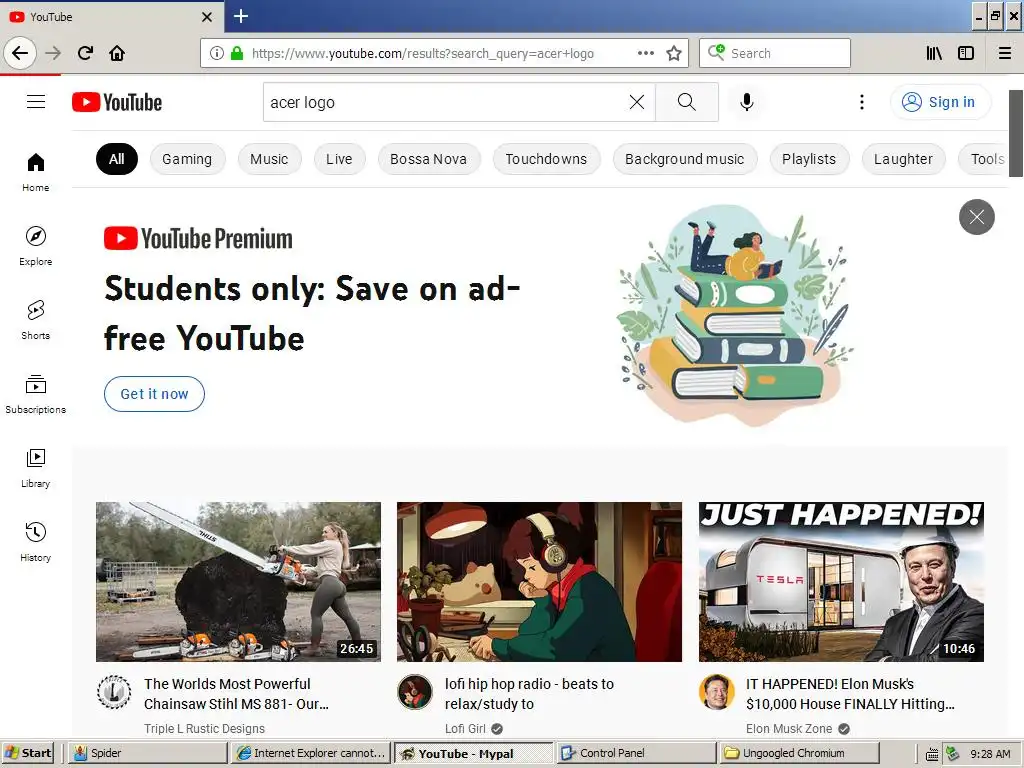Image resolution: width=1024 pixels, height=768 pixels.
Task: Open page actions three-dot menu in address bar
Action: point(646,53)
